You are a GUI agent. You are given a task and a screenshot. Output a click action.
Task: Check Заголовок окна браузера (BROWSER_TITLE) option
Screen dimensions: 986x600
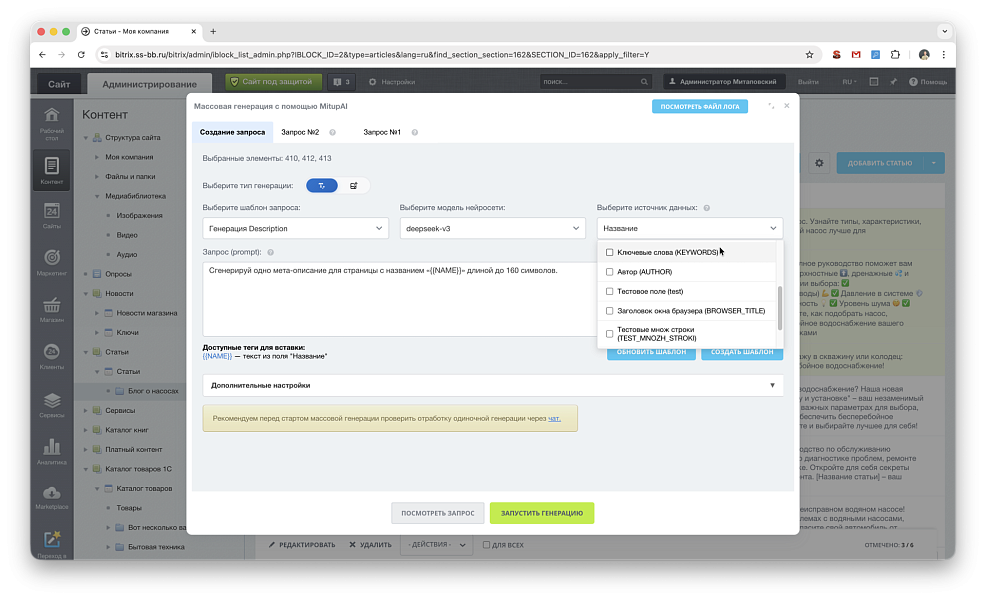(609, 311)
